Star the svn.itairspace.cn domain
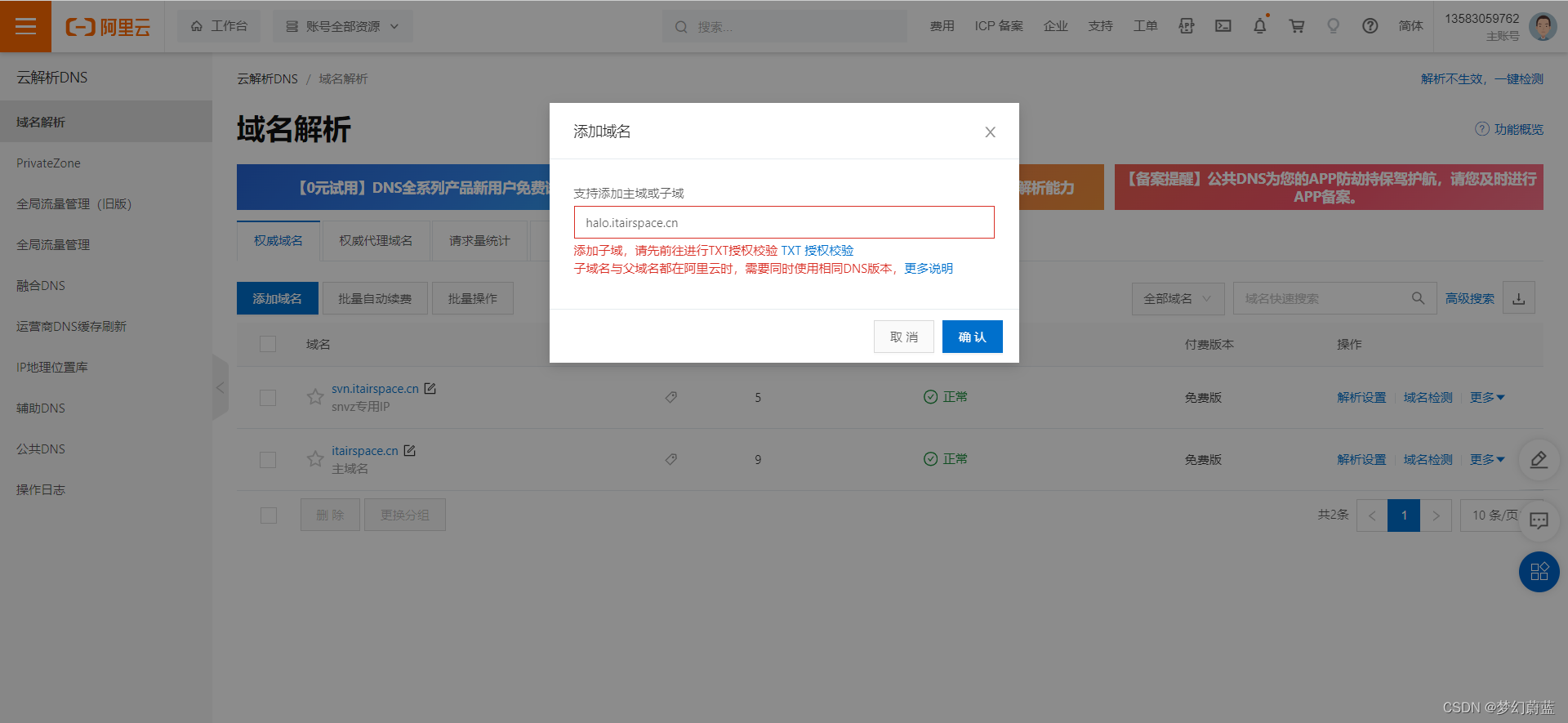The width and height of the screenshot is (1568, 723). tap(315, 397)
